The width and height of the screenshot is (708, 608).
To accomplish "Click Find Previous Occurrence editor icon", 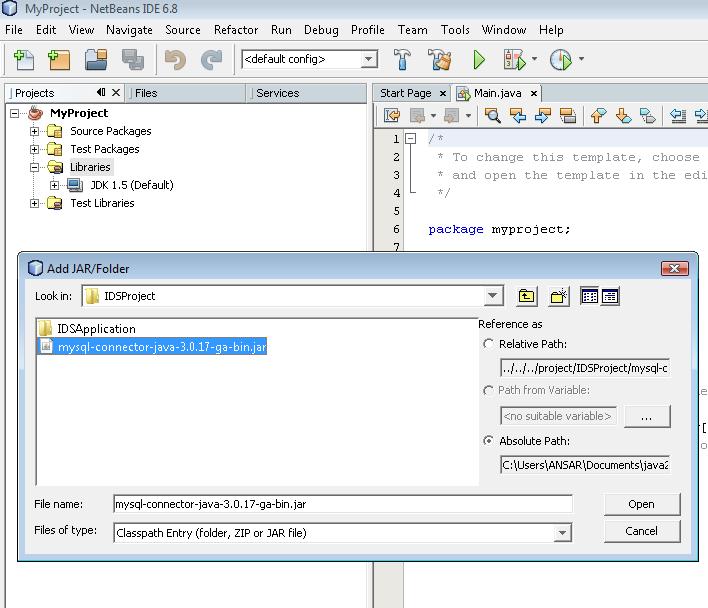I will [517, 116].
